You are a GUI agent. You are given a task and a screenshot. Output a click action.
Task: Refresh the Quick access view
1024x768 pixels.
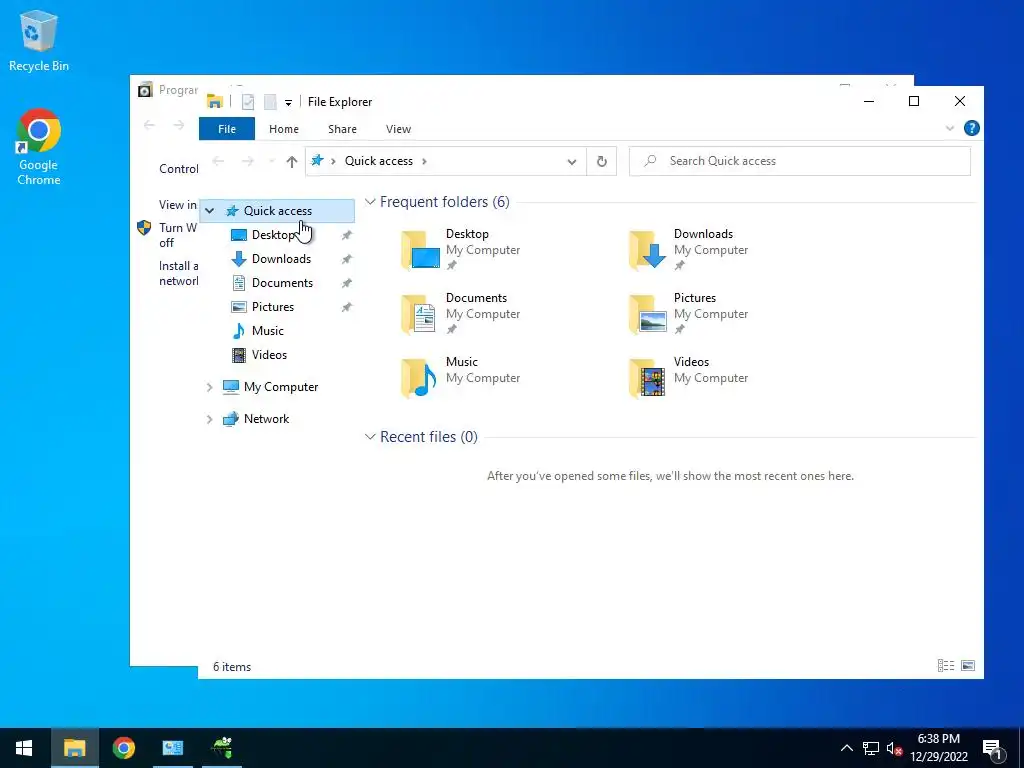pyautogui.click(x=601, y=161)
